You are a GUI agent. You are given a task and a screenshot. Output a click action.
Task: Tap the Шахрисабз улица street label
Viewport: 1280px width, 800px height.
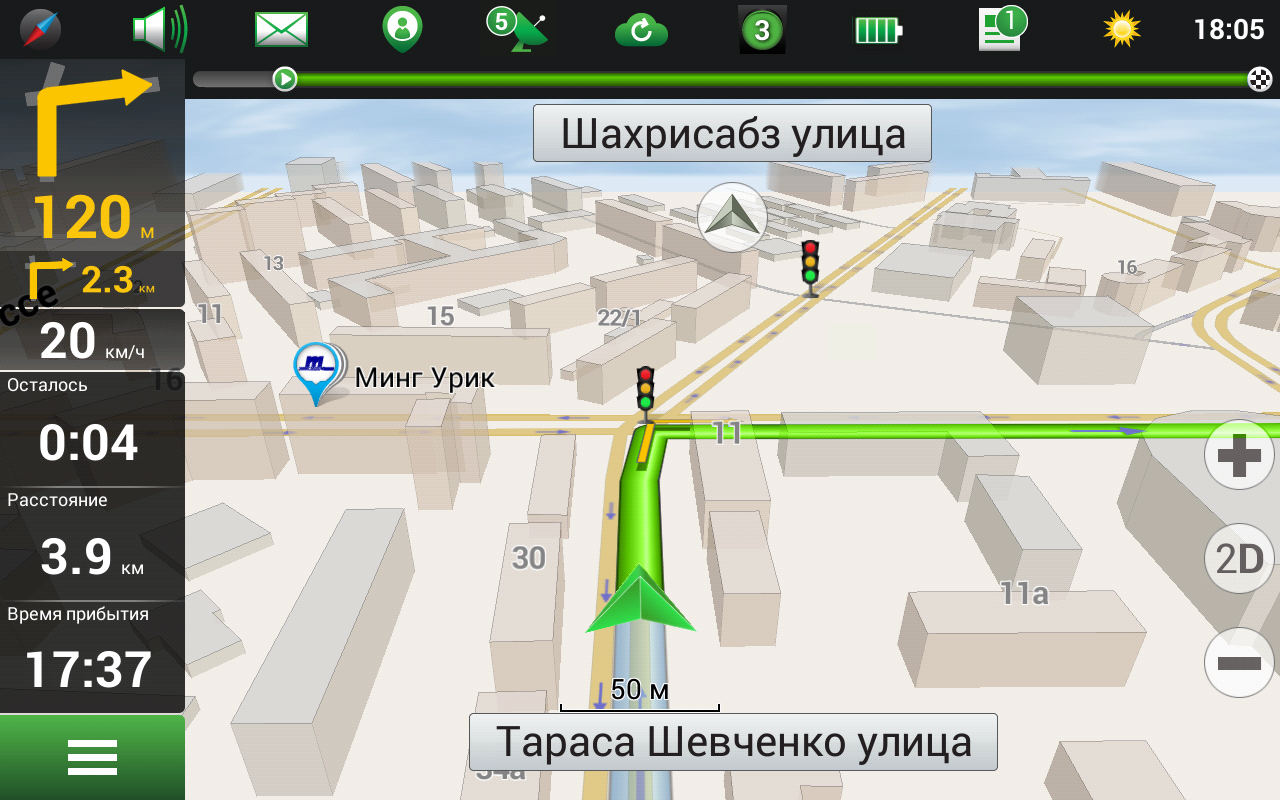tap(733, 131)
